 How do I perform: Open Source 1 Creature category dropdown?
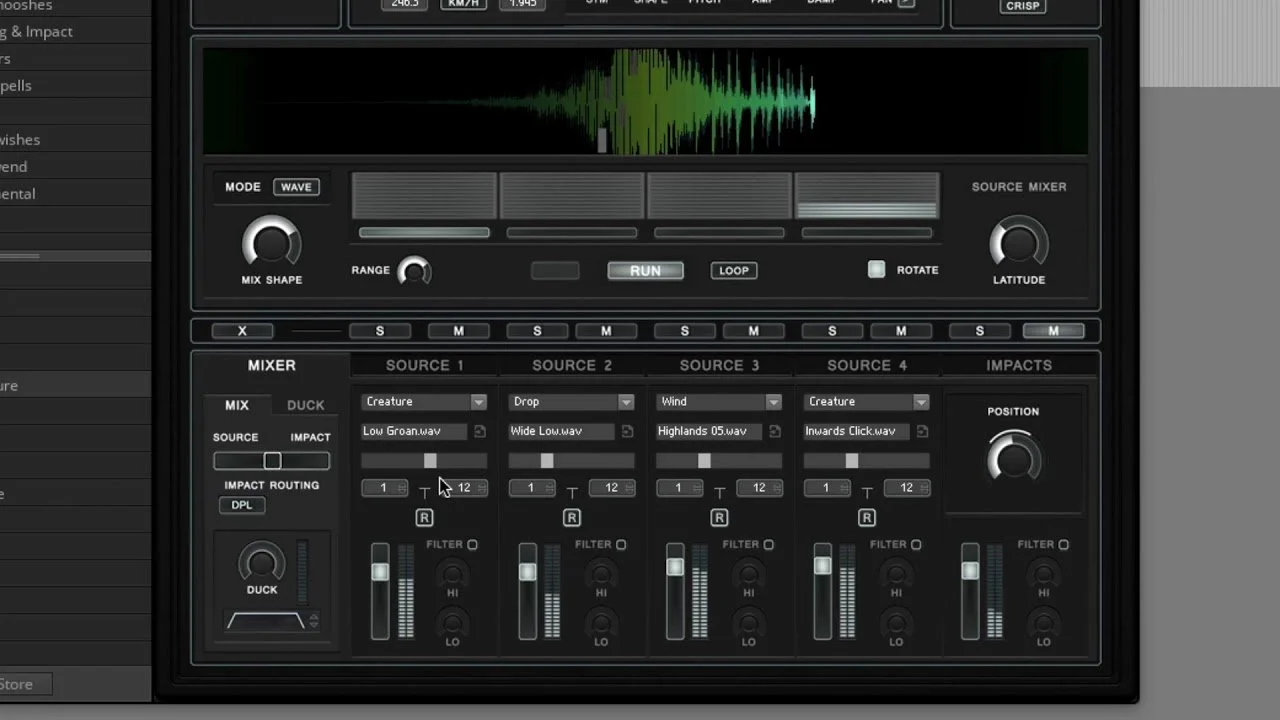(x=424, y=402)
